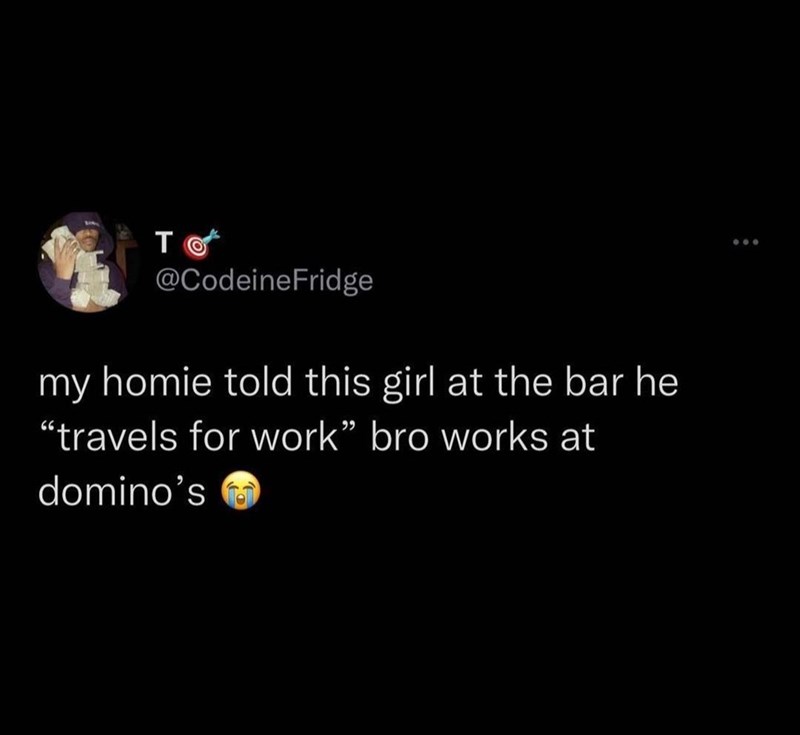Viewport: 800px width, 735px height.
Task: Click "bro" in the second line
Action: tap(399, 438)
